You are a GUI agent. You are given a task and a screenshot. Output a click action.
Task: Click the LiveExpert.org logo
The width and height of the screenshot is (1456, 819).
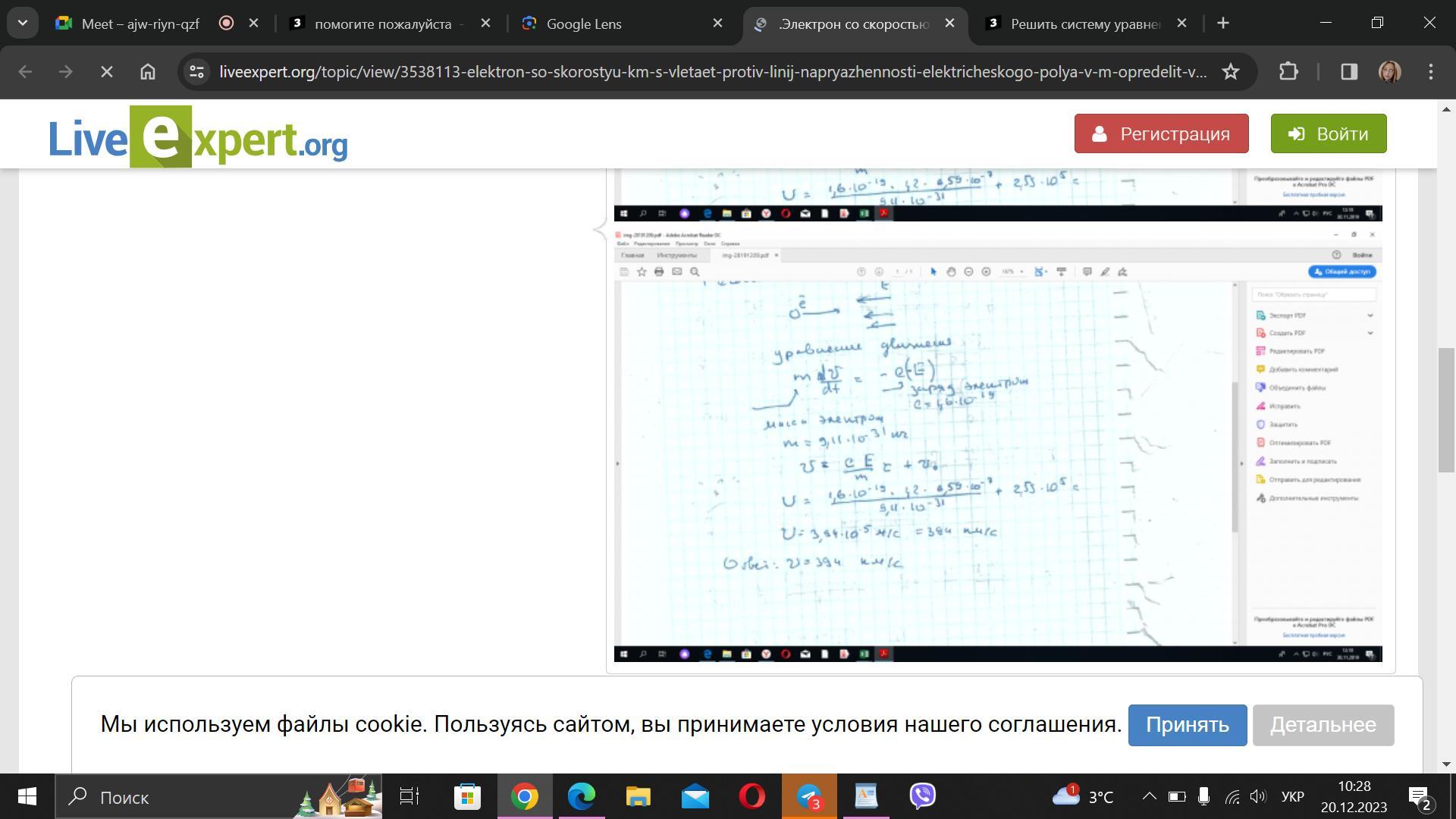(198, 138)
